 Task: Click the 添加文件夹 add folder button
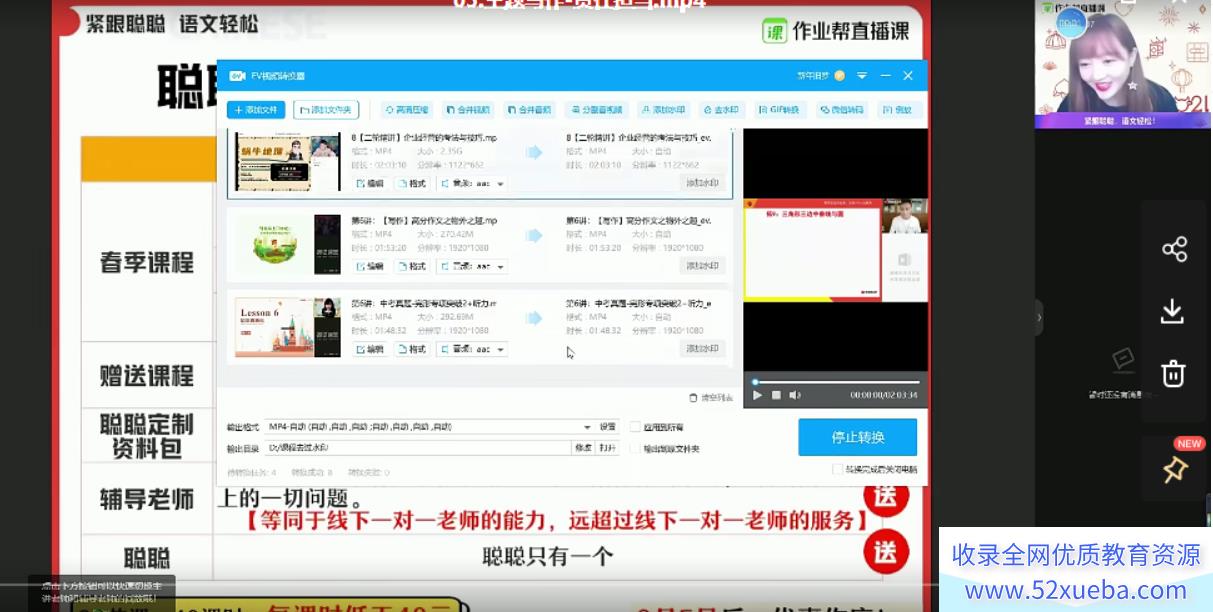point(326,110)
